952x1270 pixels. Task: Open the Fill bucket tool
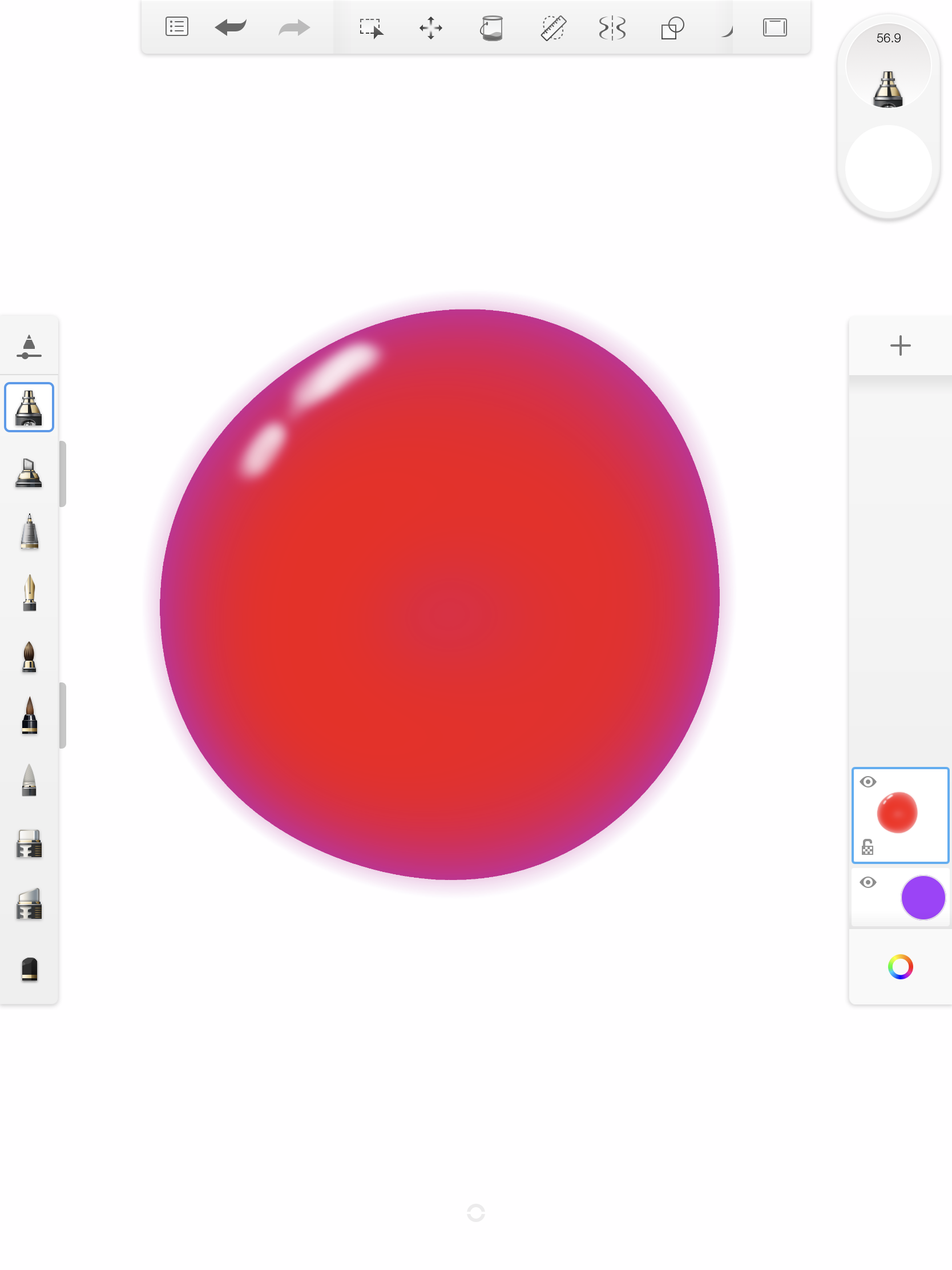tap(493, 27)
